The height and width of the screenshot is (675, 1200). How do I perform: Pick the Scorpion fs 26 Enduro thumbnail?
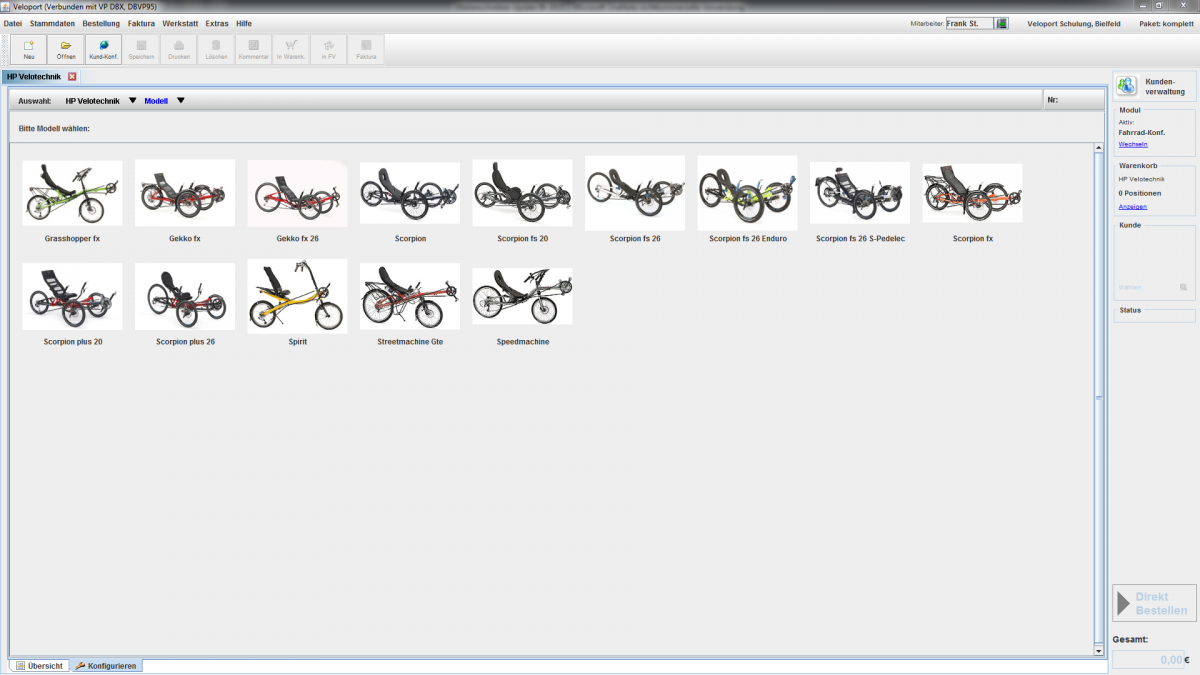747,193
